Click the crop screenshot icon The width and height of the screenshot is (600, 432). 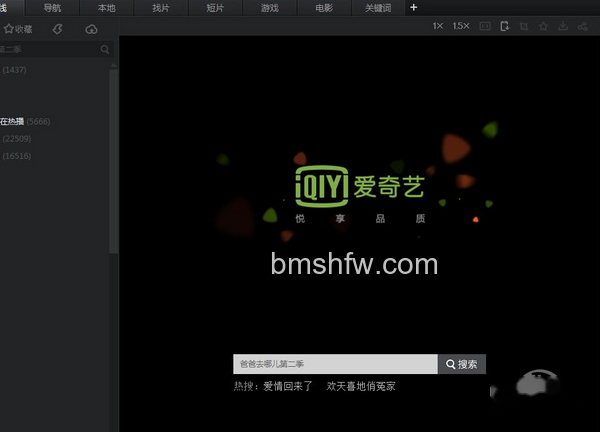524,26
